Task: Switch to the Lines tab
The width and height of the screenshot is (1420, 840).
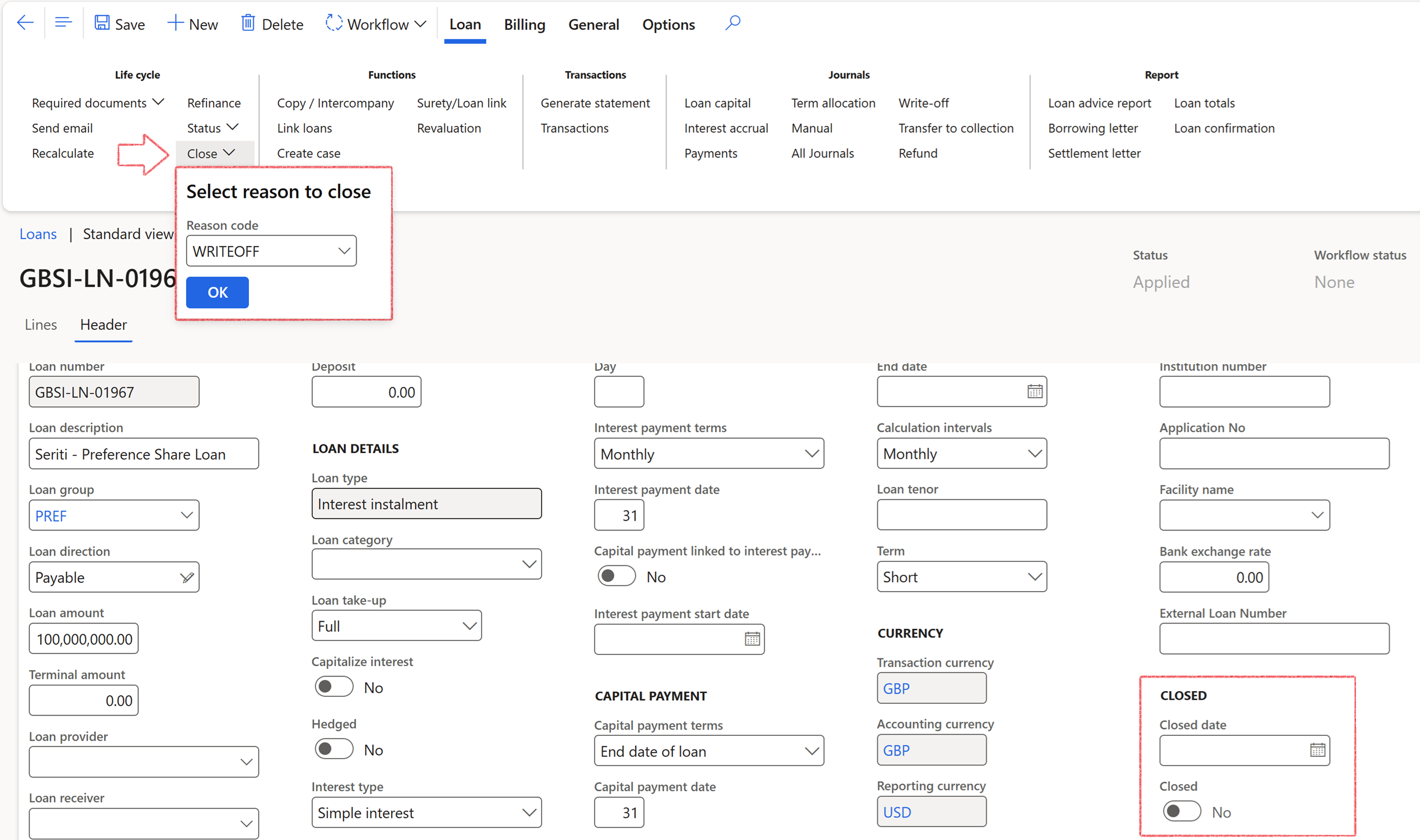Action: point(41,324)
